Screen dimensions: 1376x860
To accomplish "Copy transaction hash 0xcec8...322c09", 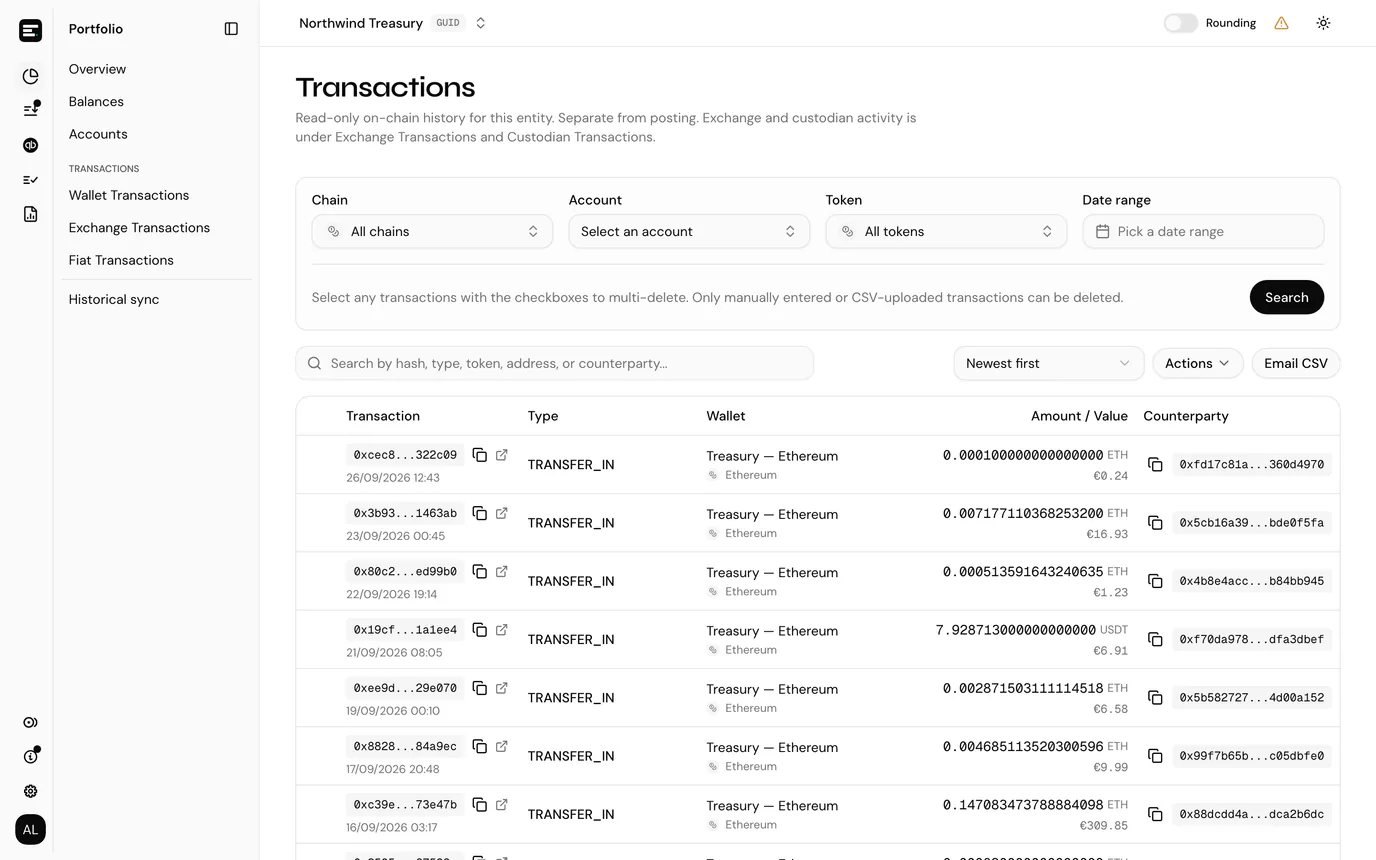I will [480, 455].
